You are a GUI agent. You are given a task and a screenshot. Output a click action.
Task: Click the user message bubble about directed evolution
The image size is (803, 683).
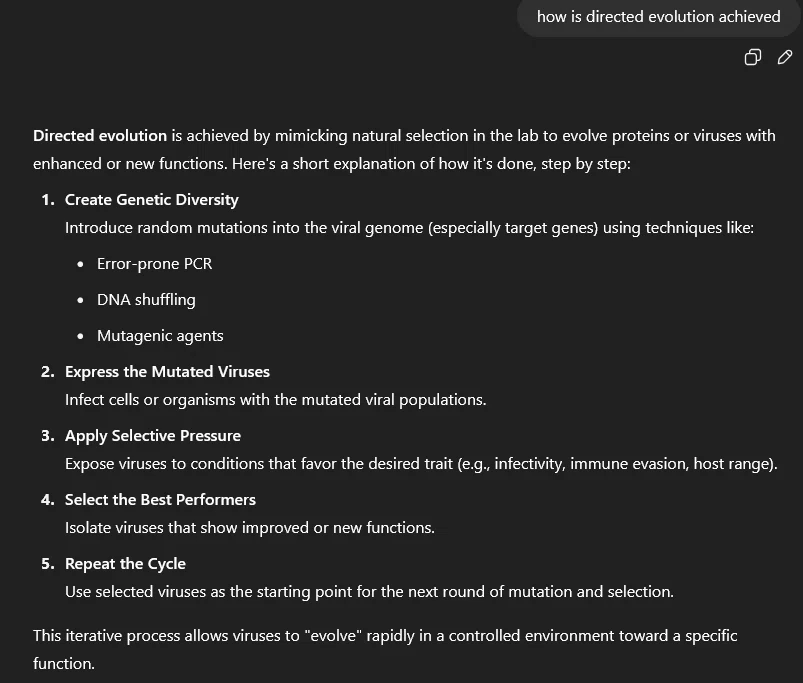658,17
